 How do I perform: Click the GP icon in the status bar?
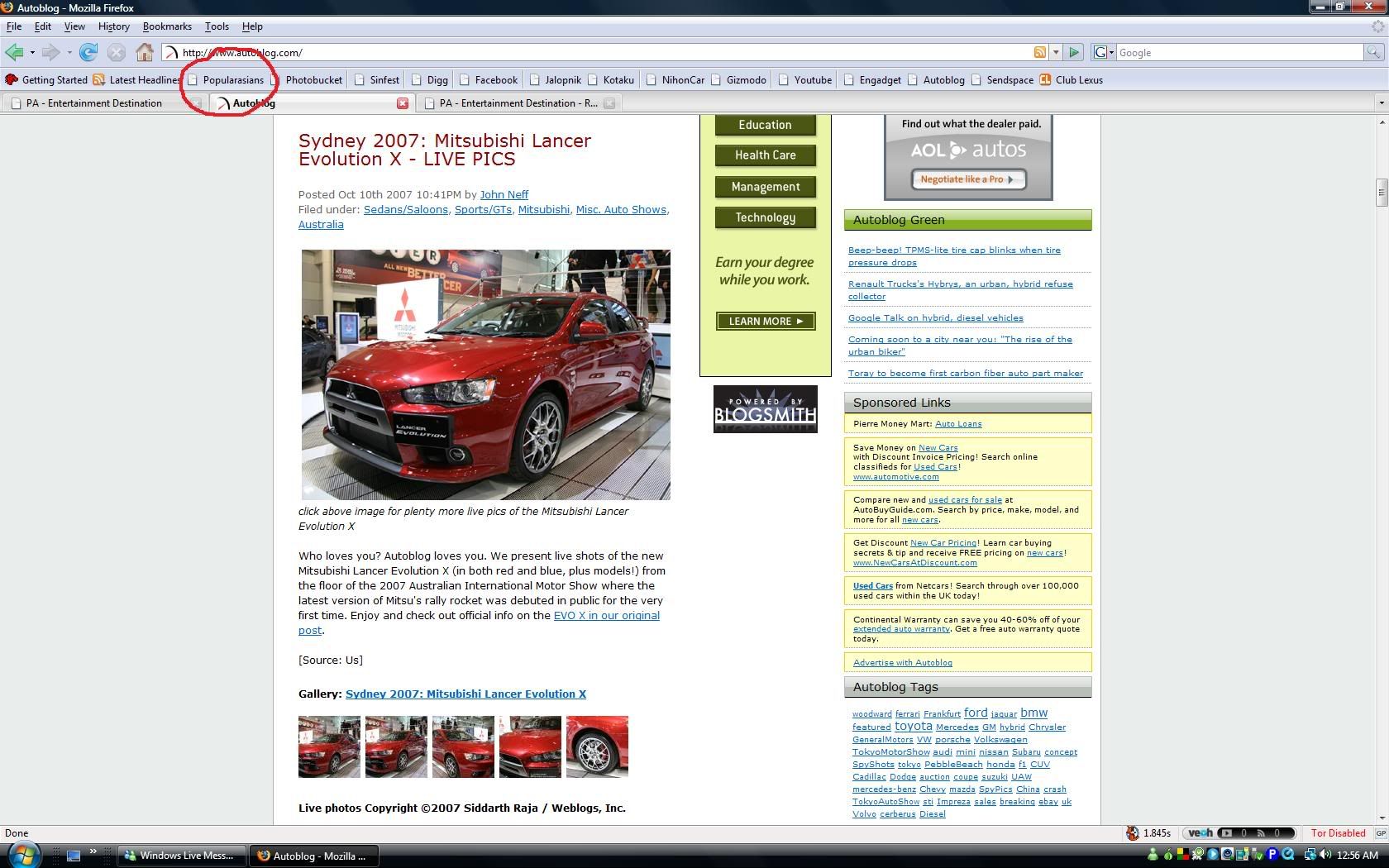(1381, 833)
